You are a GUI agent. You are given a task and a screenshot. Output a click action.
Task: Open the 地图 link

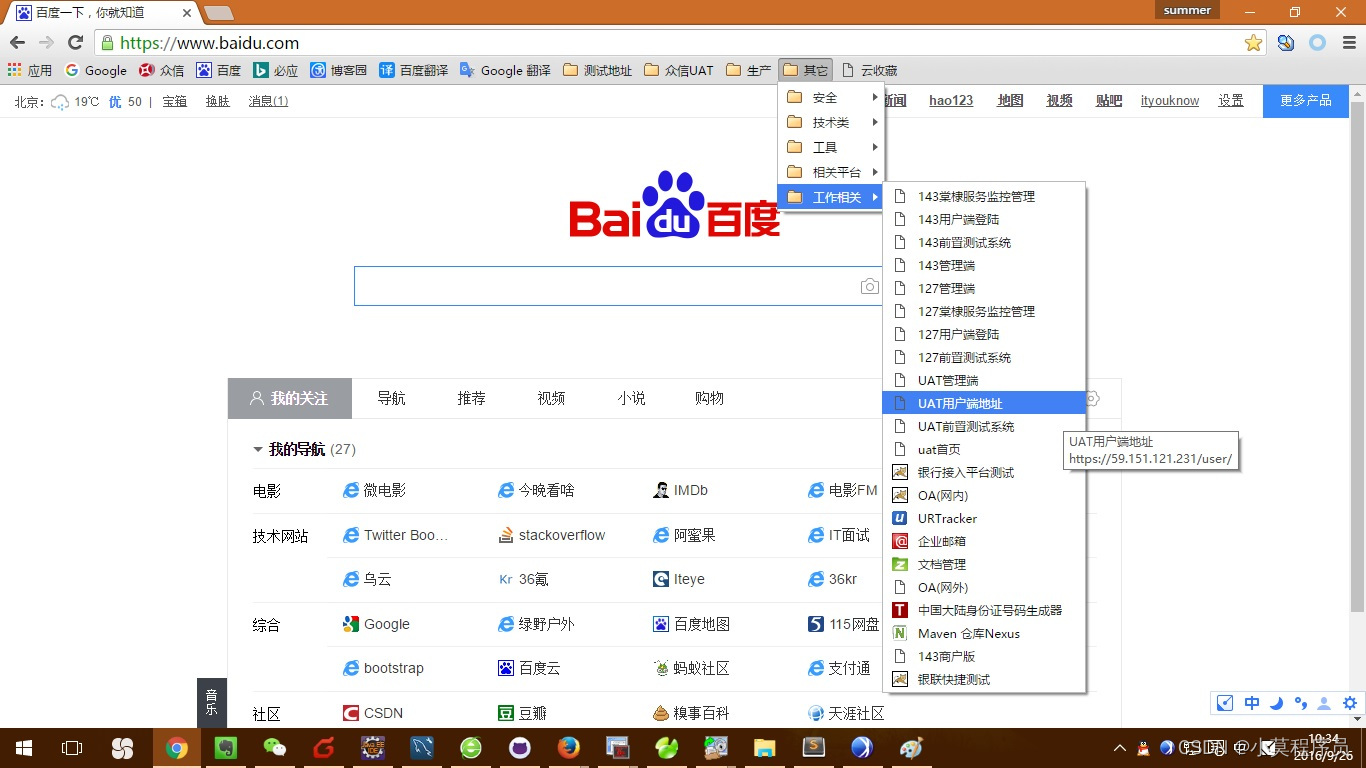tap(1011, 101)
